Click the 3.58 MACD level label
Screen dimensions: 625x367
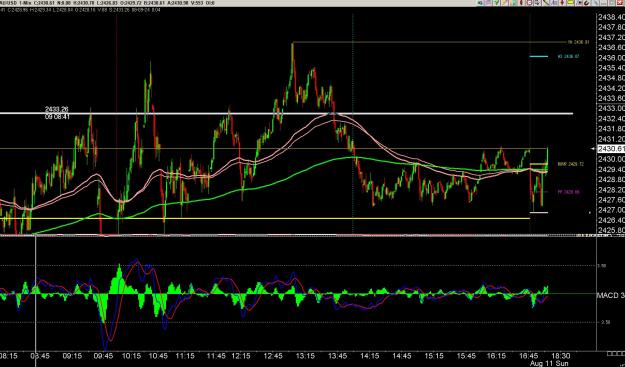point(602,266)
